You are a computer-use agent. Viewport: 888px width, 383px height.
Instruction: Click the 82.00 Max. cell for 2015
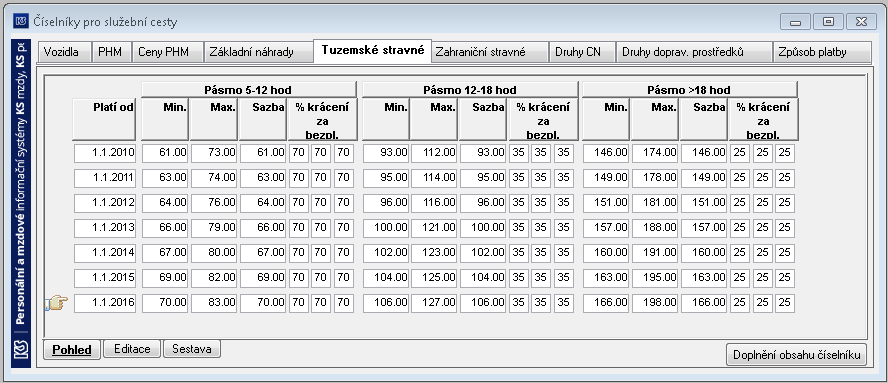click(214, 278)
